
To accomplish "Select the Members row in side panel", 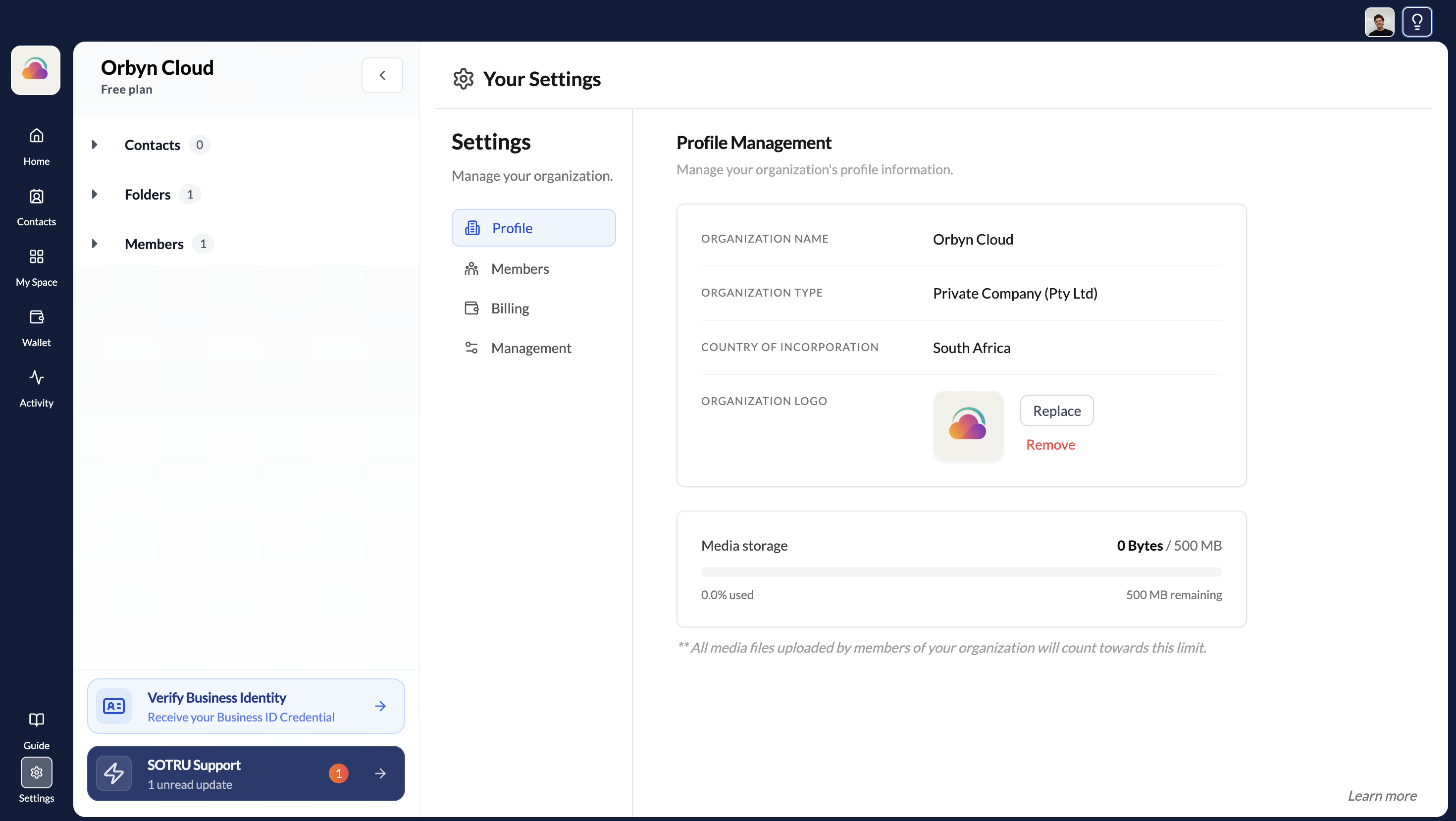I will [154, 244].
